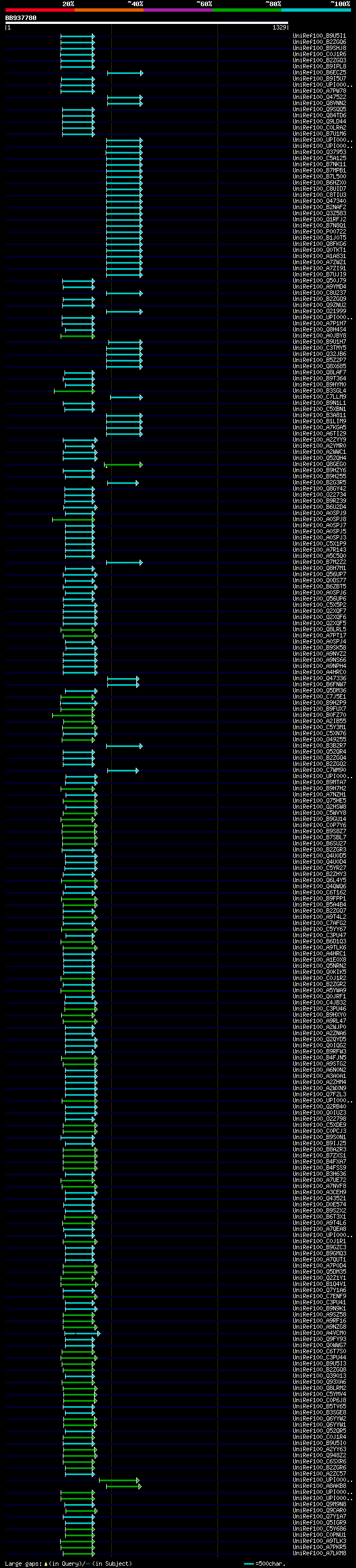Image resolution: width=356 pixels, height=1568 pixels.
Task: Select the UniRef100_P00722 label
Action: pos(319,232)
